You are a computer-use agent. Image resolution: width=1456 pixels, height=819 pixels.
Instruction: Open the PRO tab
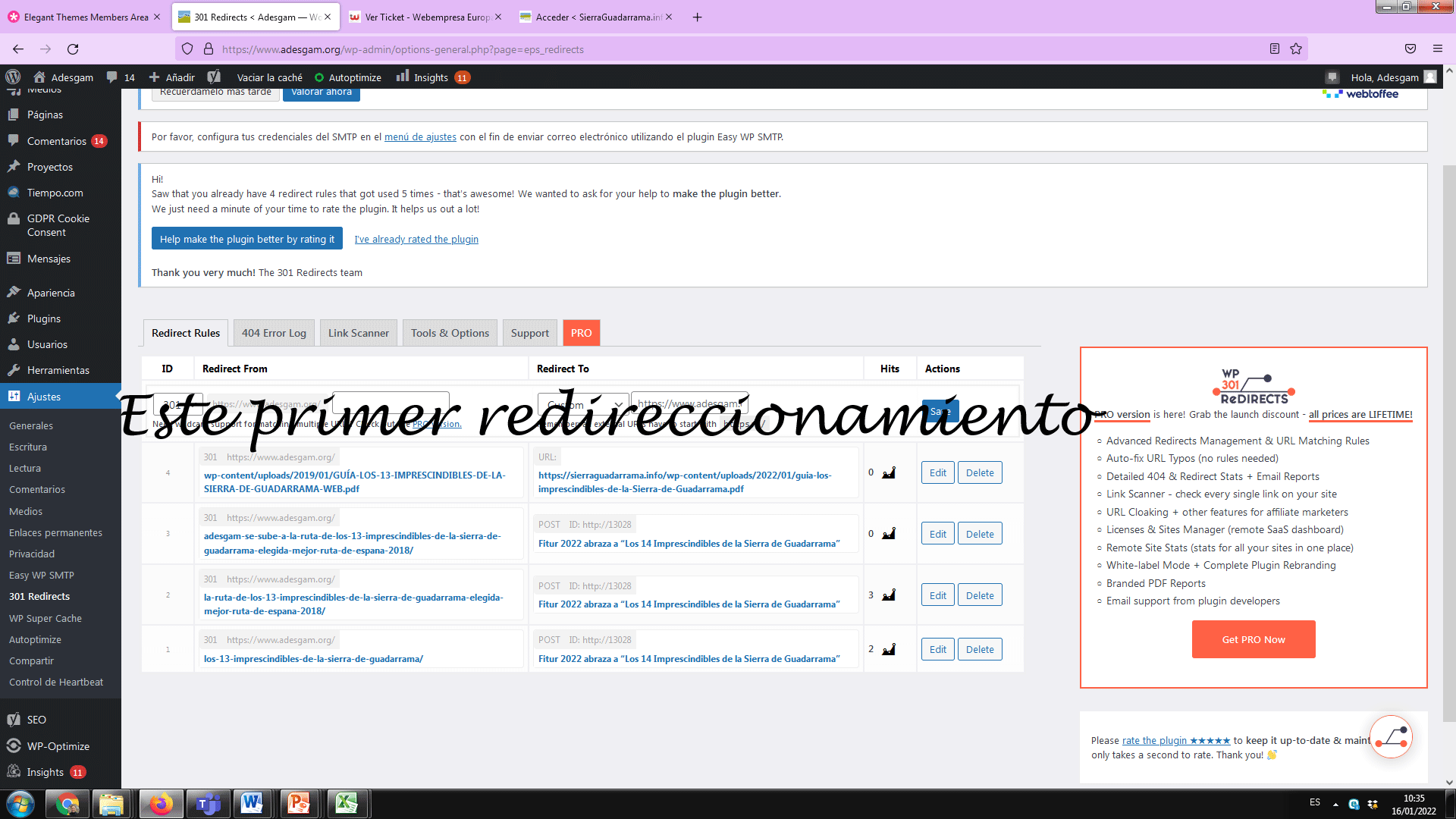click(x=582, y=333)
